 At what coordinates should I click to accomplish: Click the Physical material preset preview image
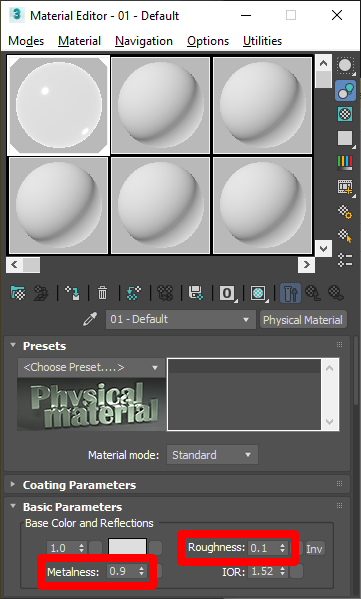pyautogui.click(x=92, y=404)
